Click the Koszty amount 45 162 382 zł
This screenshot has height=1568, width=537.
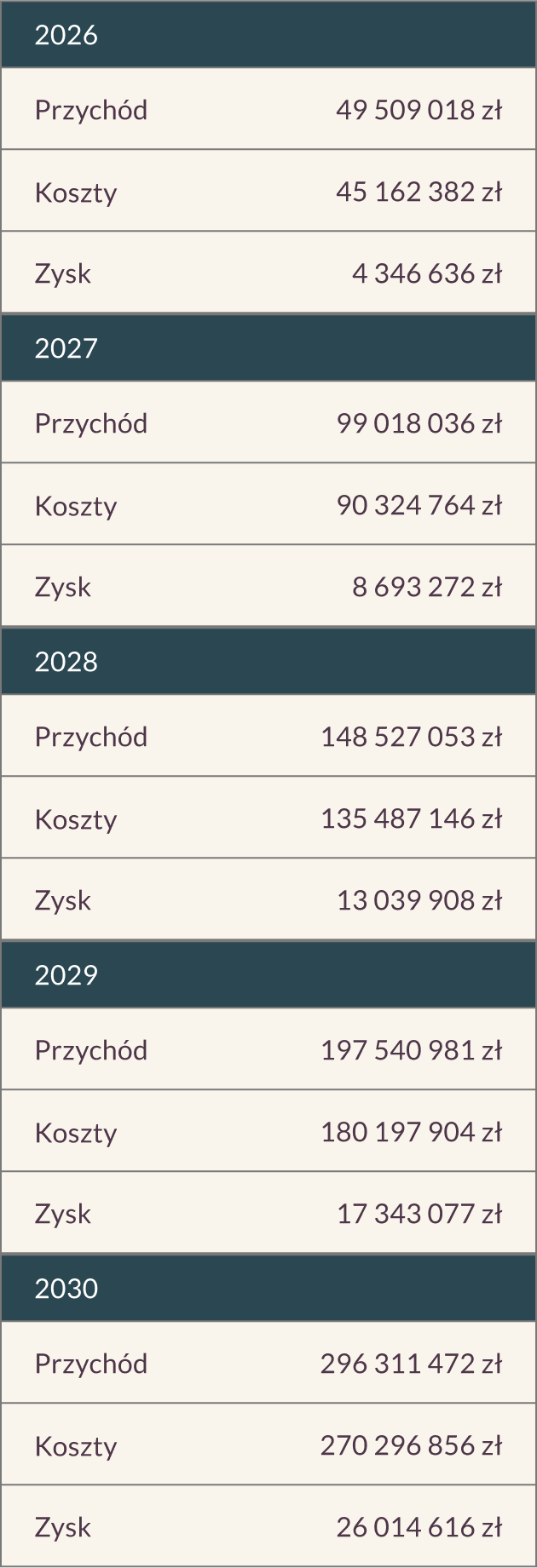point(419,192)
